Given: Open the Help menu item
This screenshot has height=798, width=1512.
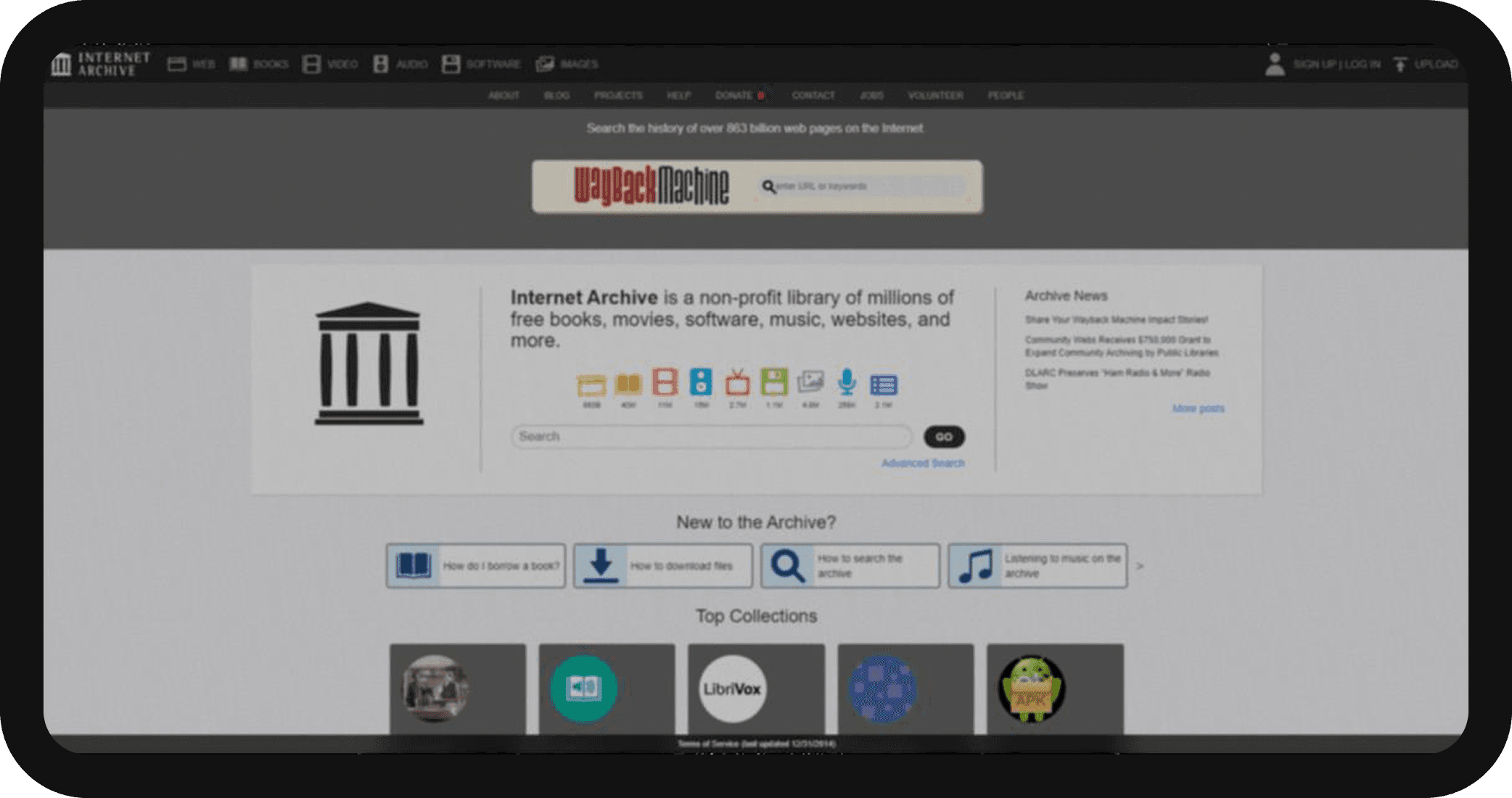Looking at the screenshot, I should click(x=678, y=95).
